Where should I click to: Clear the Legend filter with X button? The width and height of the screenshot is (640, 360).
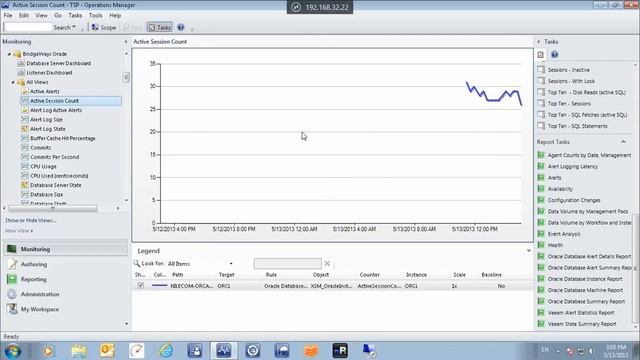coord(327,264)
